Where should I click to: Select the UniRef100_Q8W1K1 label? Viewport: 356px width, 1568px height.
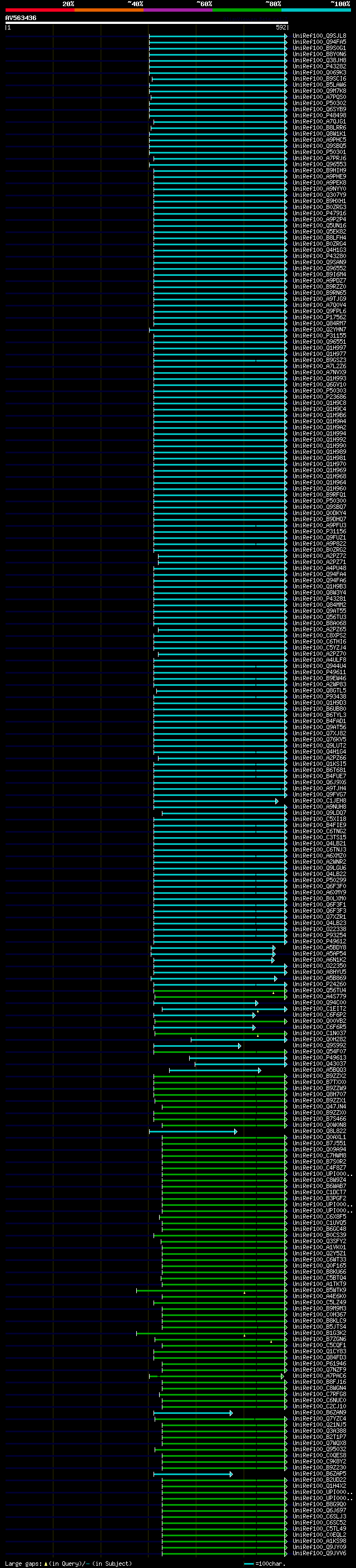click(319, 134)
